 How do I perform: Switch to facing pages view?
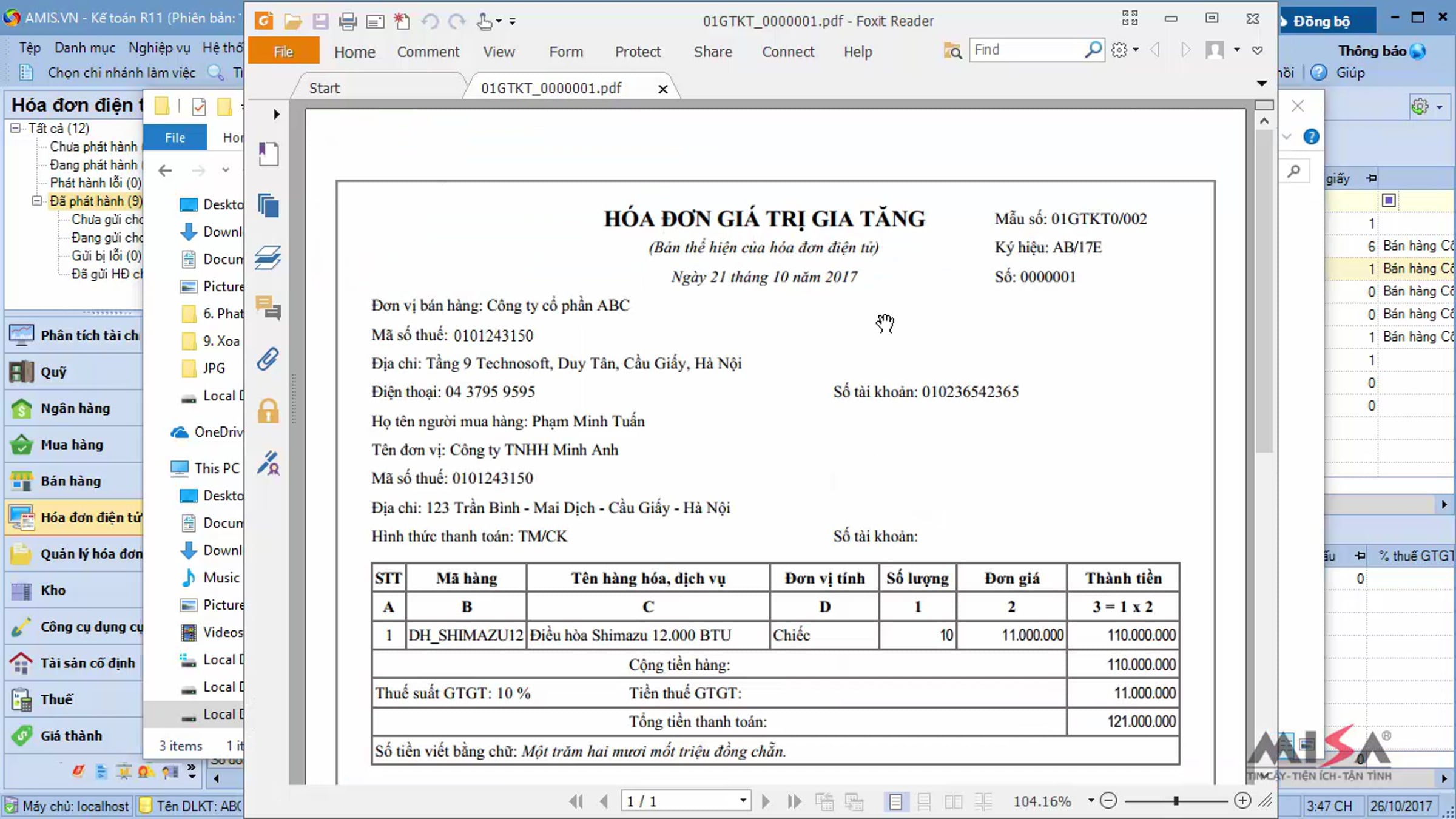pyautogui.click(x=953, y=801)
